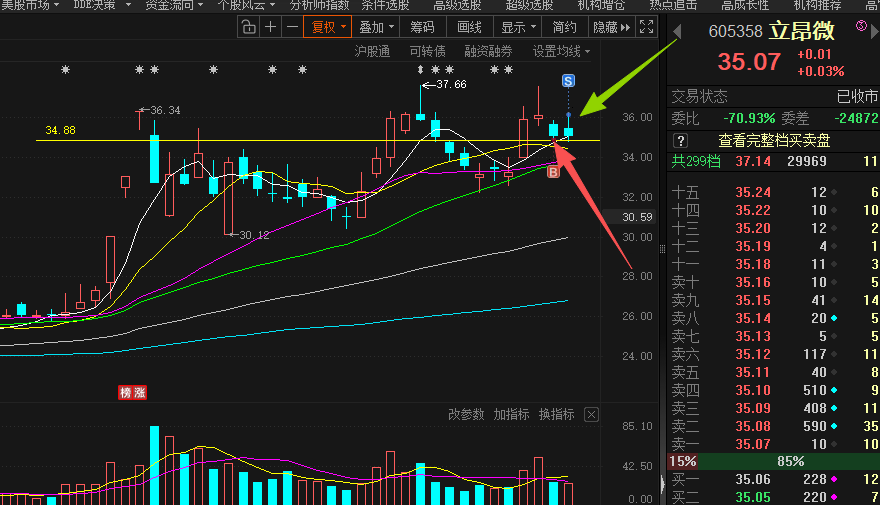
Task: Click the cyan diamond next to 卖三
Action: tap(834, 408)
